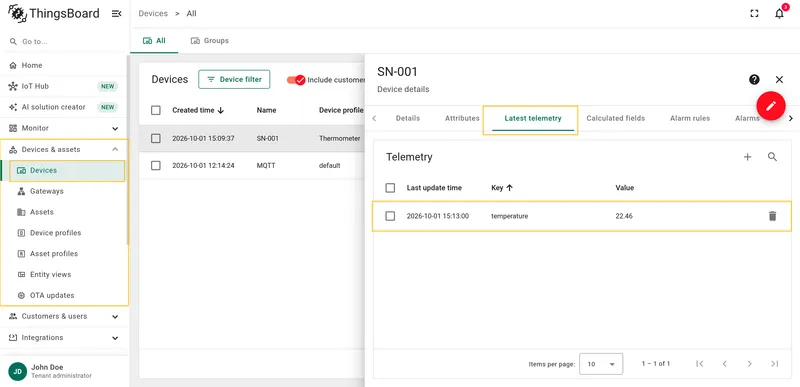This screenshot has height=387, width=800.
Task: Click the Entity views icon
Action: point(21,275)
